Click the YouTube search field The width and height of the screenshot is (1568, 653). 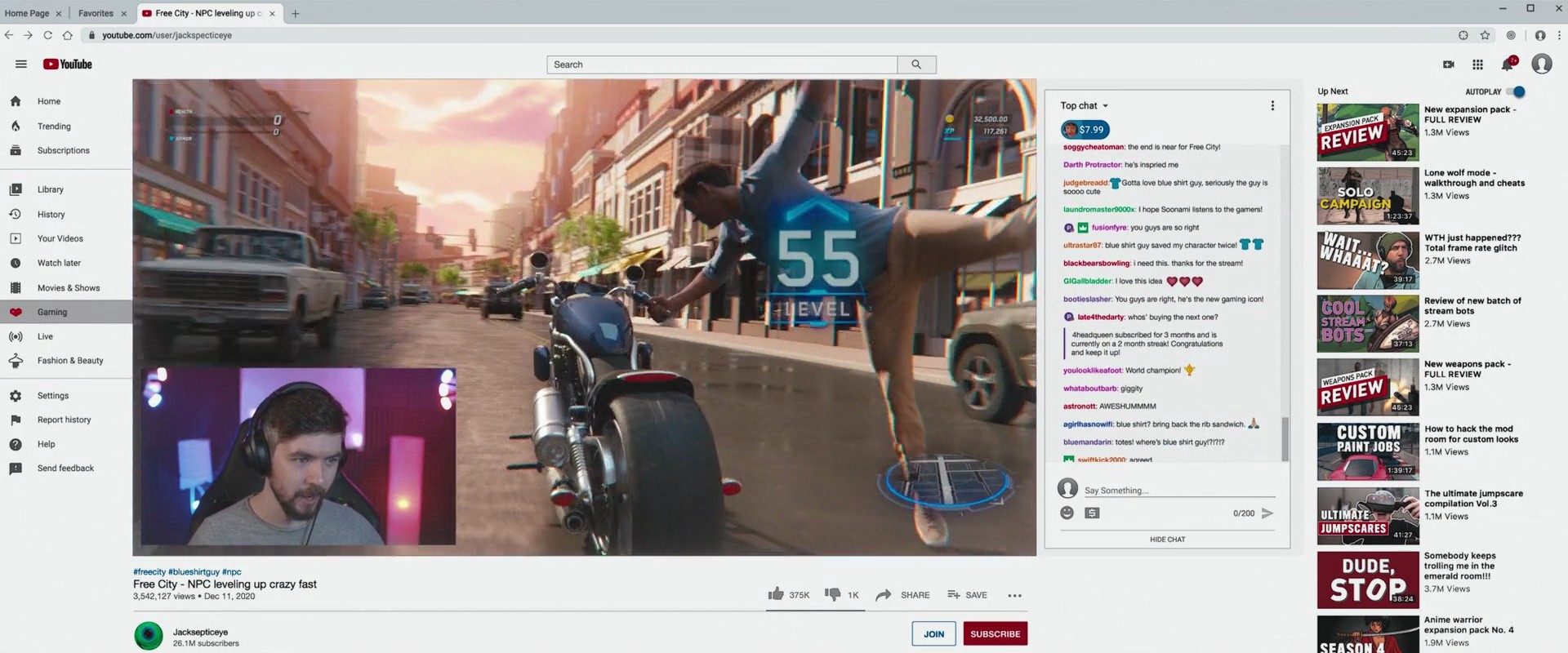[x=722, y=64]
